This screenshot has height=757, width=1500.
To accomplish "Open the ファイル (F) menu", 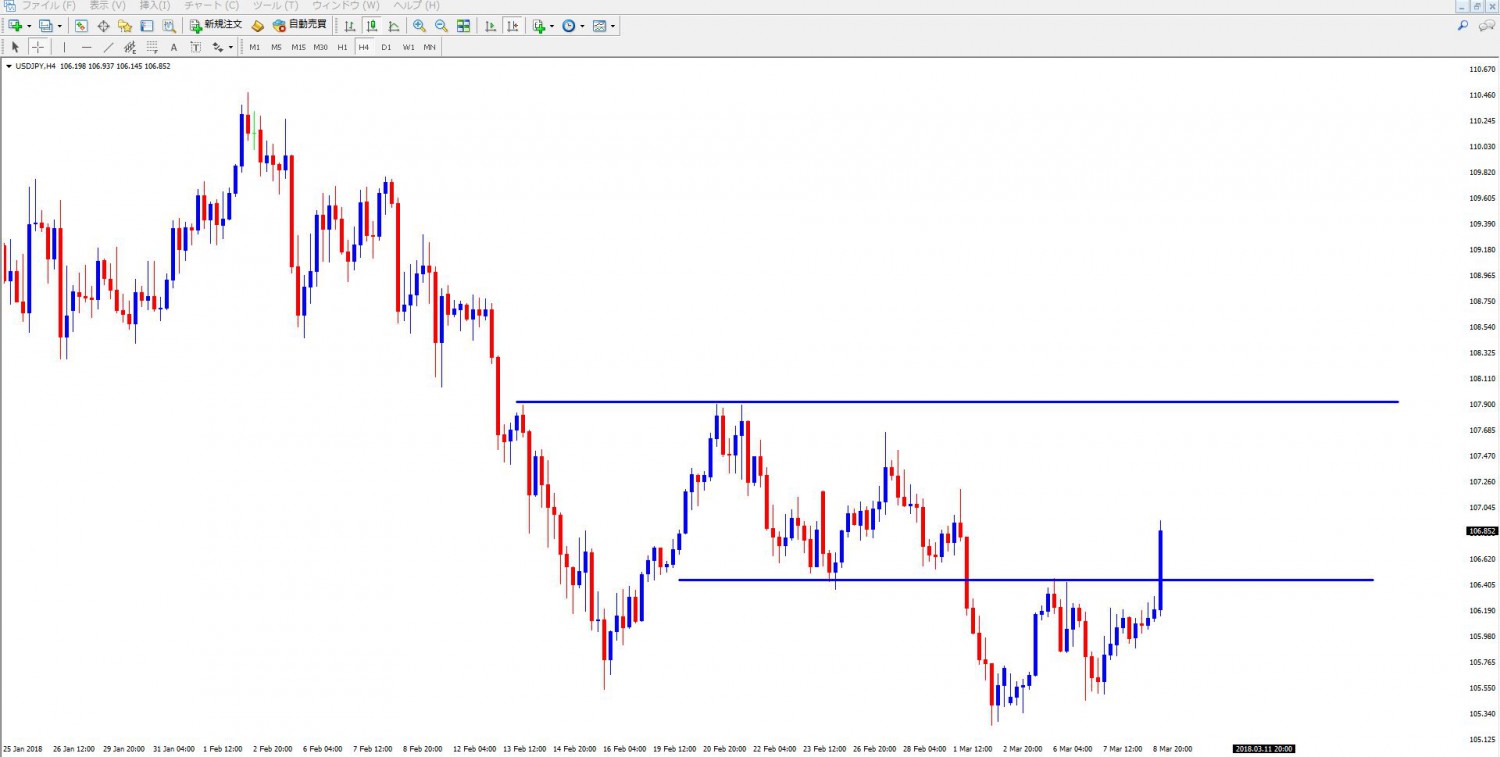I will coord(49,6).
